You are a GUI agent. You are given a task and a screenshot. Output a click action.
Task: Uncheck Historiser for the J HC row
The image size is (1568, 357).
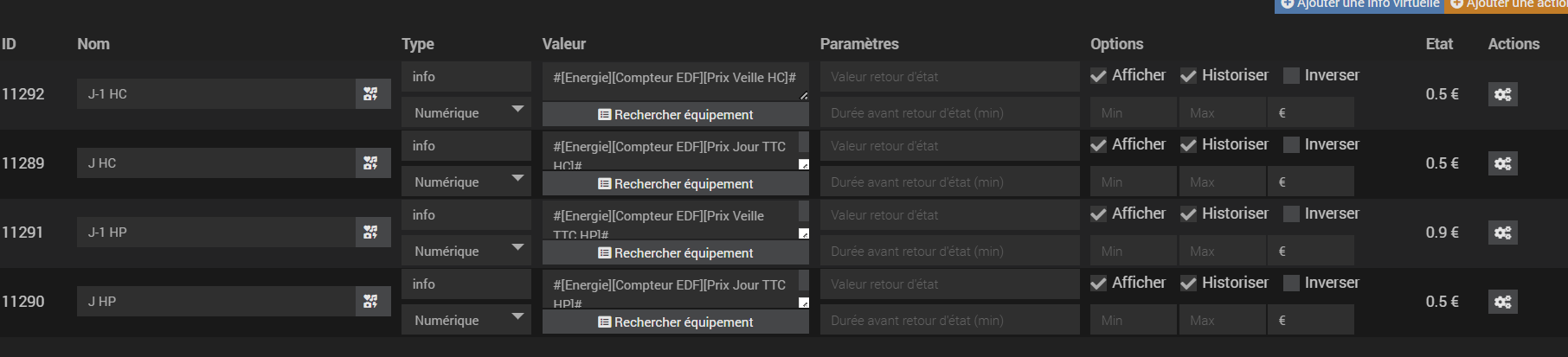[1189, 145]
